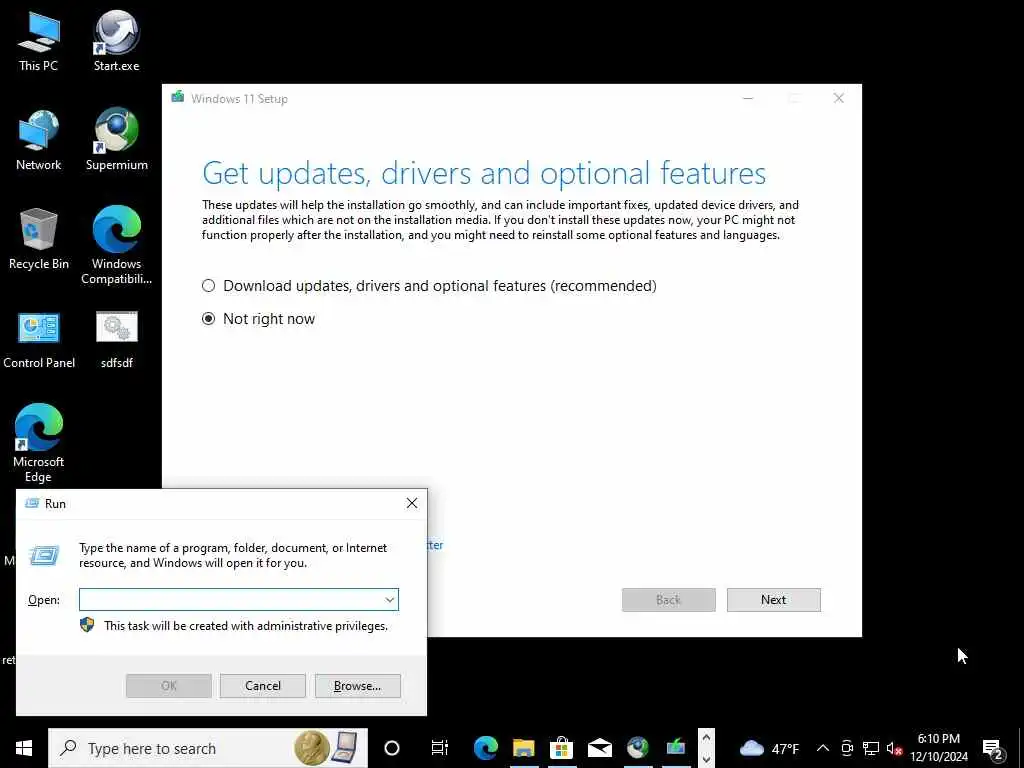The width and height of the screenshot is (1024, 768).
Task: Open the This PC desktop icon
Action: pos(39,40)
